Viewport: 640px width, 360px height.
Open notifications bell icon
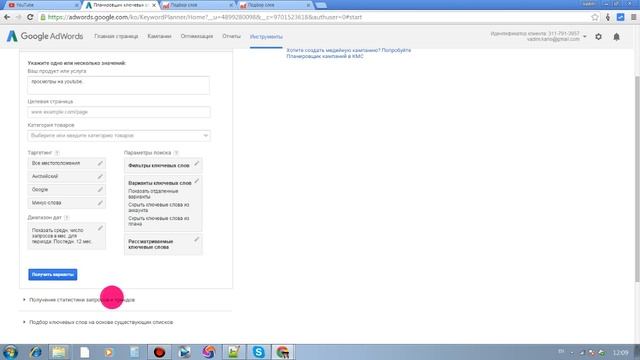click(x=616, y=37)
